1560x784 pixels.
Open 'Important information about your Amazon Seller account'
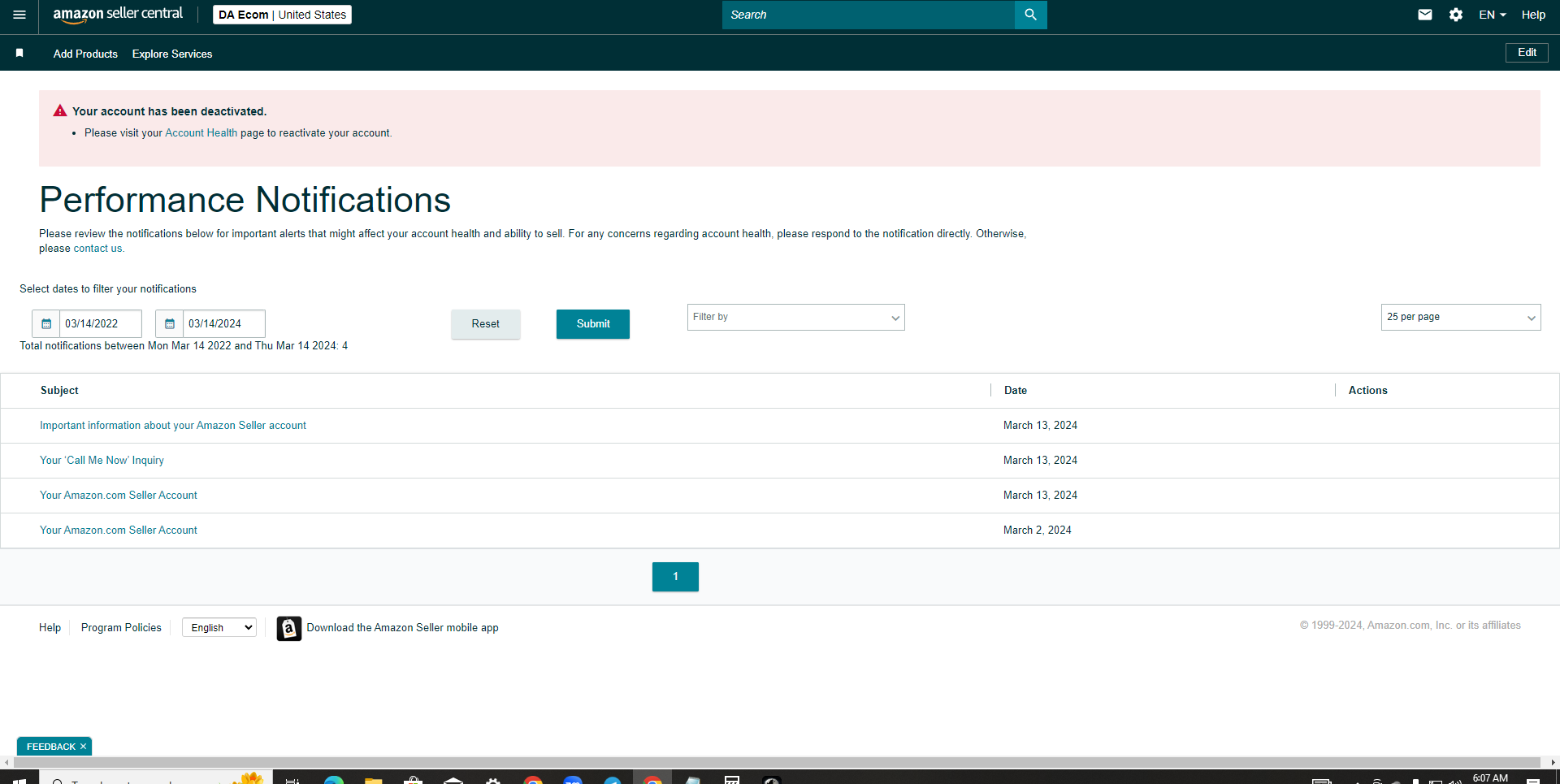[x=173, y=425]
